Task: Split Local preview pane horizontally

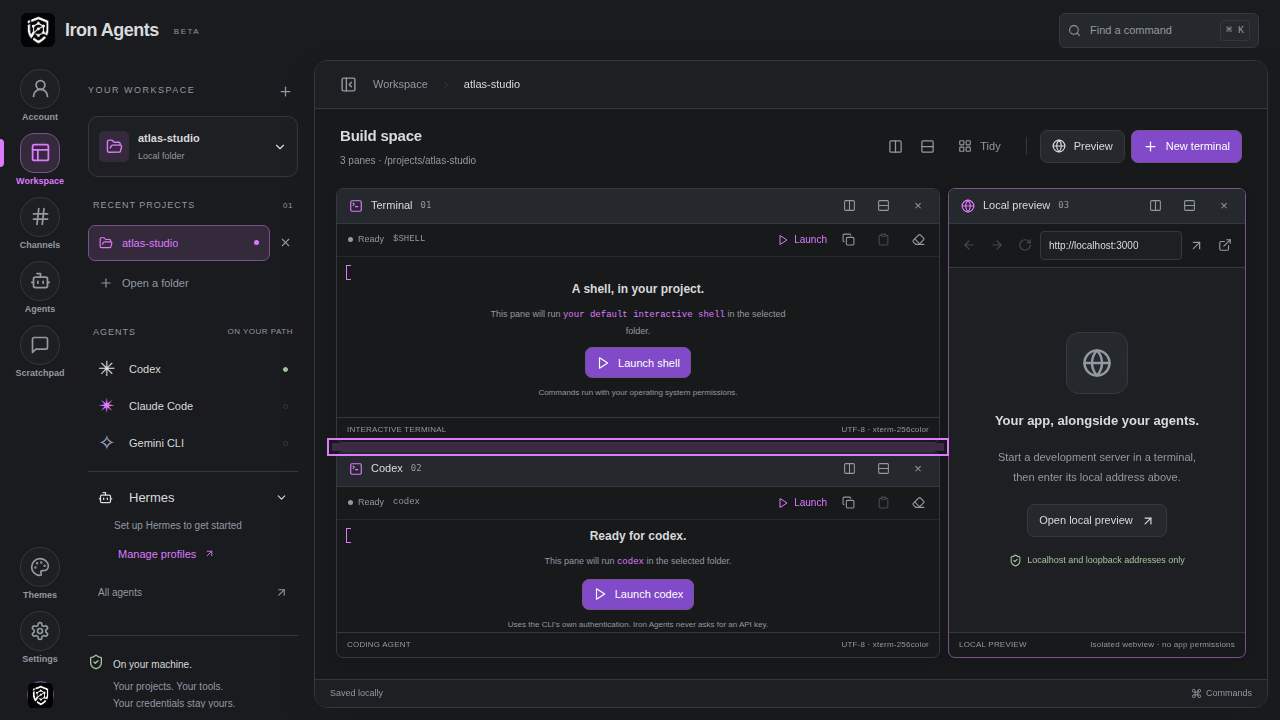Action: pos(1189,205)
